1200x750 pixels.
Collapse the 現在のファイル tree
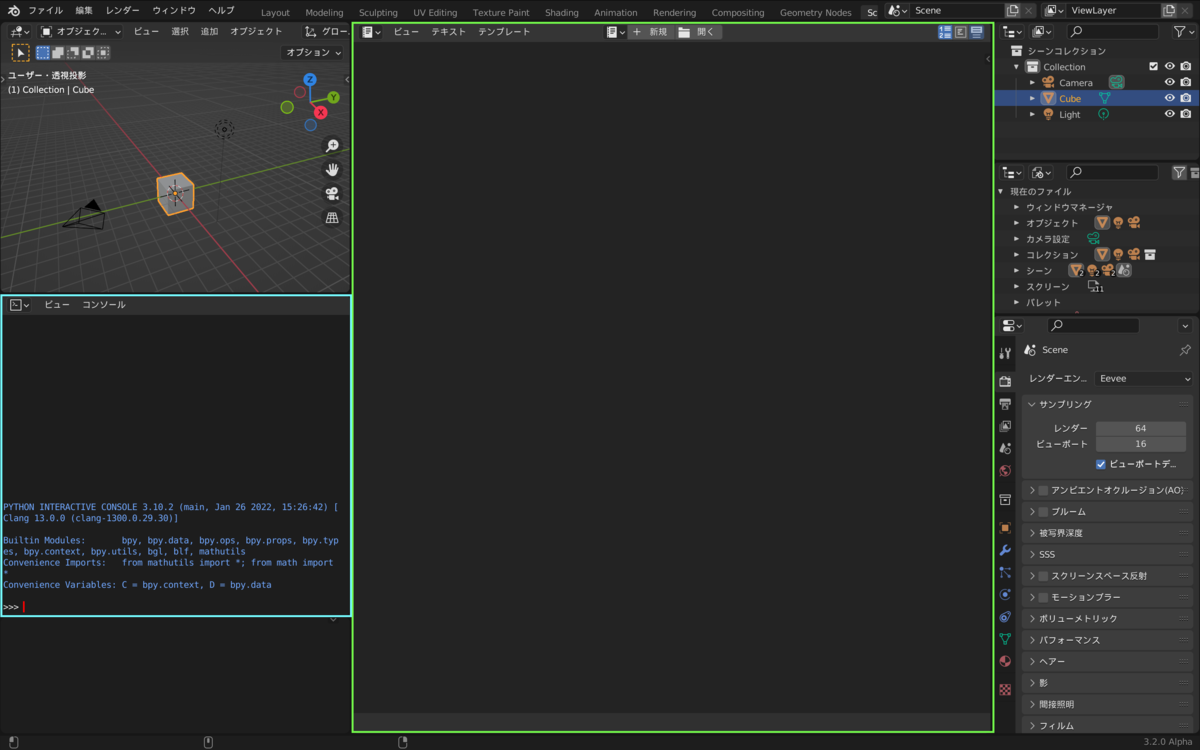(1001, 191)
